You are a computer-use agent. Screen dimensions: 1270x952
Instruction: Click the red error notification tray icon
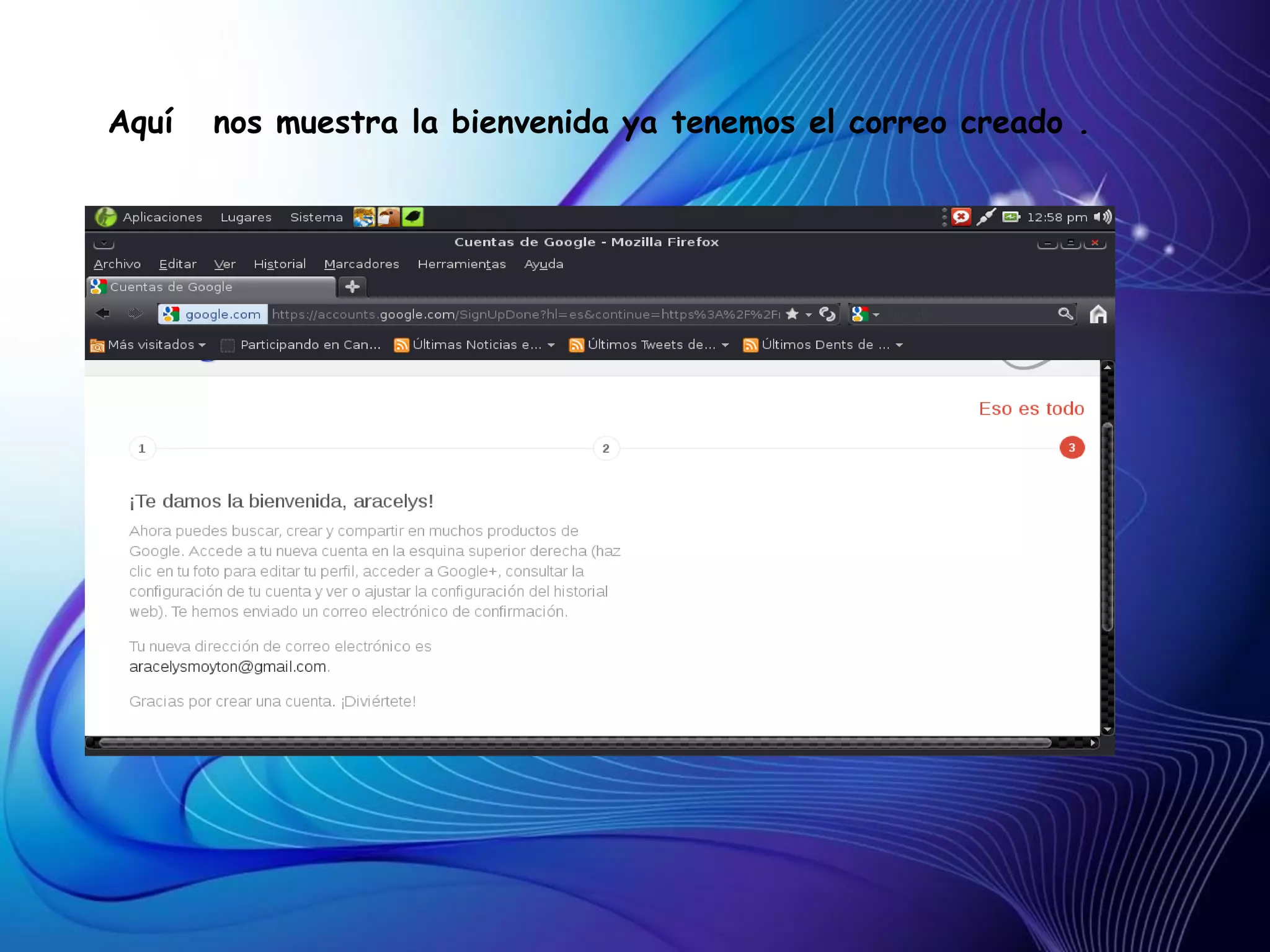click(961, 217)
